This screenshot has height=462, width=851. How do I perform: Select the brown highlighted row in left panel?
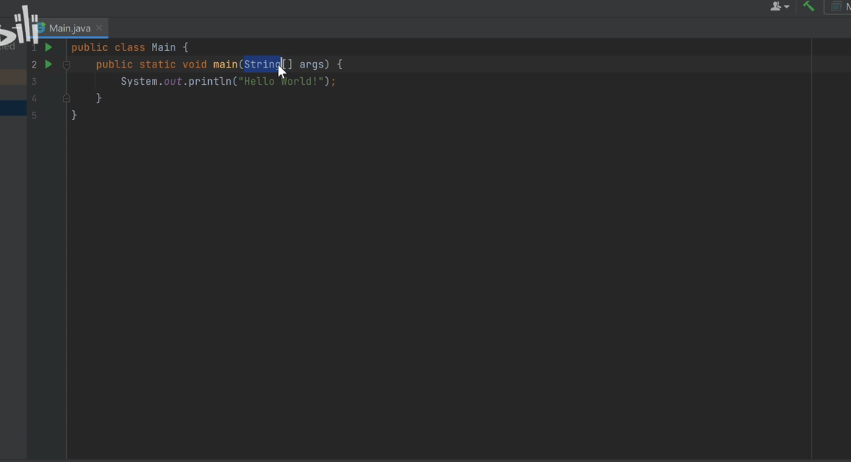(x=14, y=77)
